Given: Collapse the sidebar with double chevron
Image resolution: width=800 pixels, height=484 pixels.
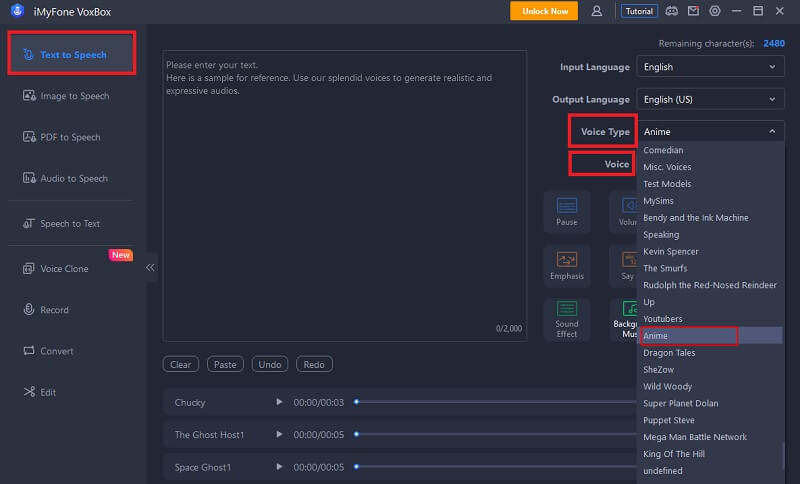Looking at the screenshot, I should [x=151, y=267].
